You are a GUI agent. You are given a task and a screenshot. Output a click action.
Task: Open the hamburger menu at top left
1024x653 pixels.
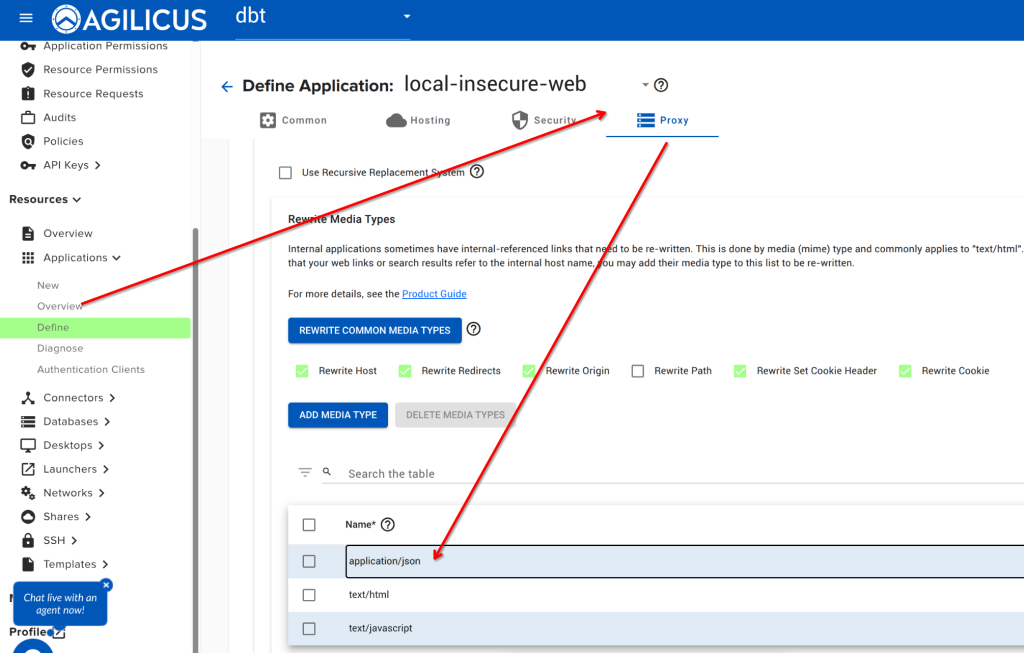[25, 17]
